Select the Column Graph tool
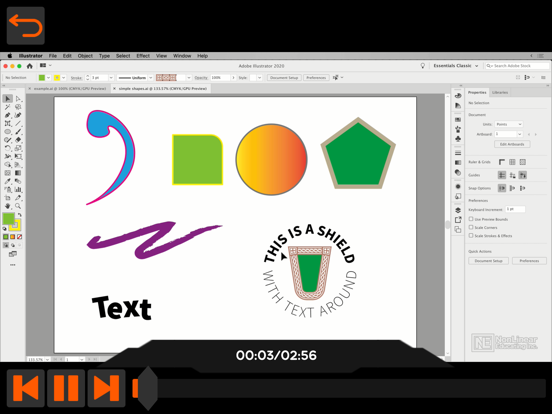Viewport: 552px width, 414px height. 18,189
